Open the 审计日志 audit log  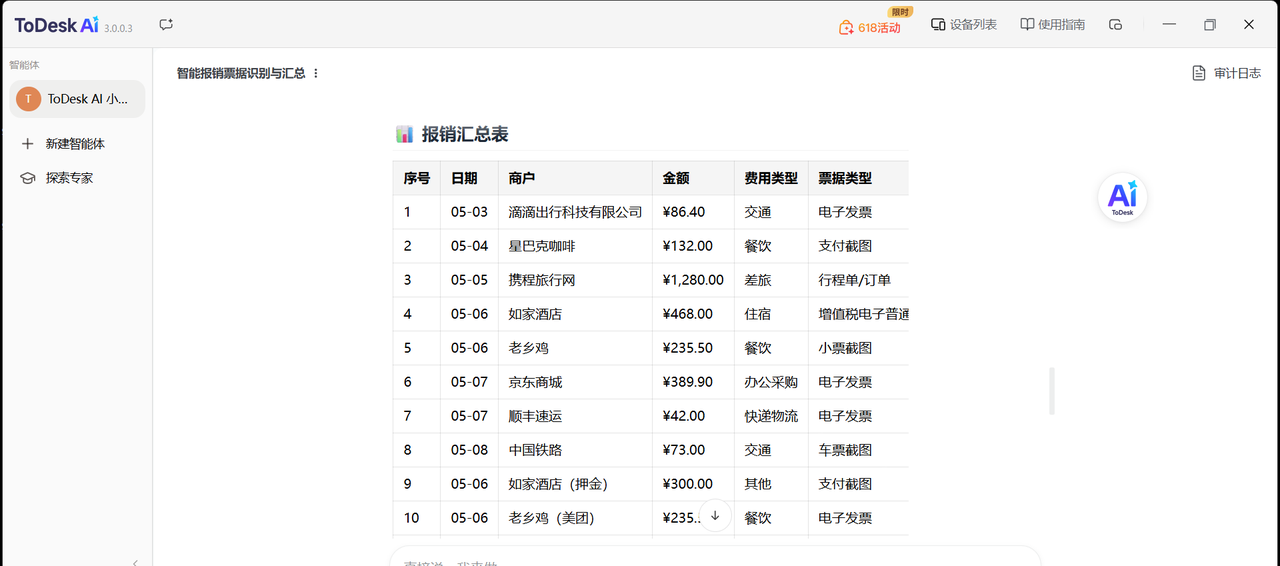[x=1227, y=73]
